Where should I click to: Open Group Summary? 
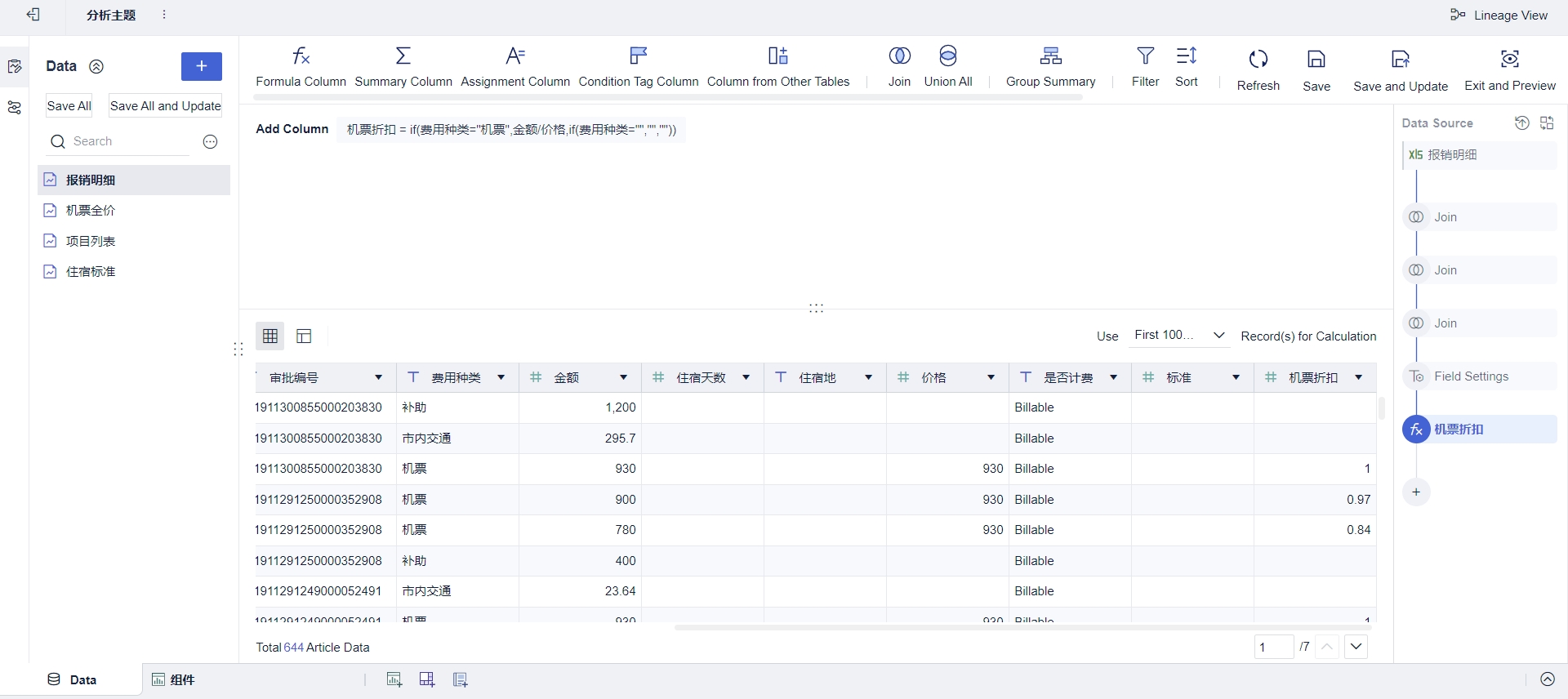pyautogui.click(x=1051, y=67)
